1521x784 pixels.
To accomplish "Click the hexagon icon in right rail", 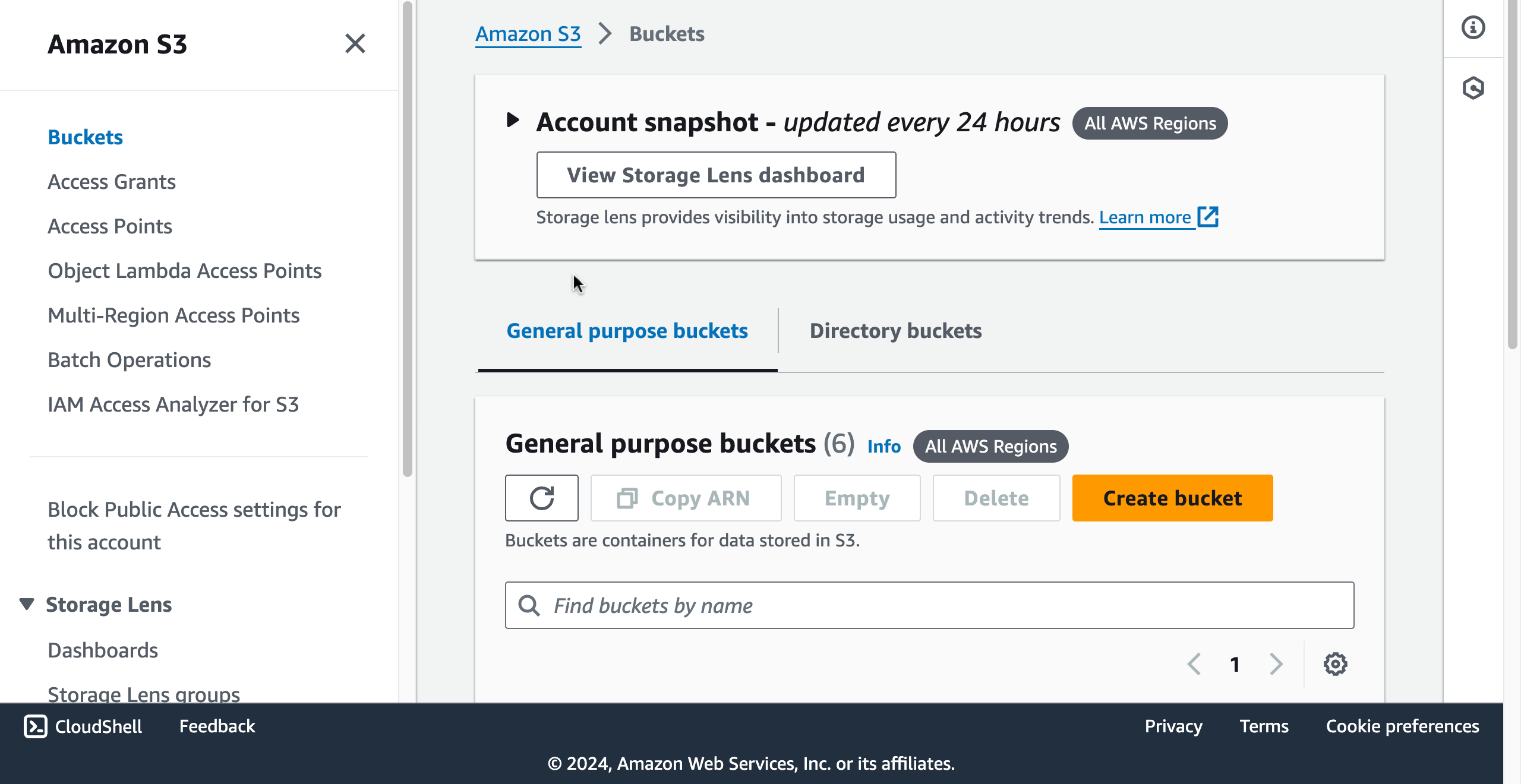I will pos(1473,88).
